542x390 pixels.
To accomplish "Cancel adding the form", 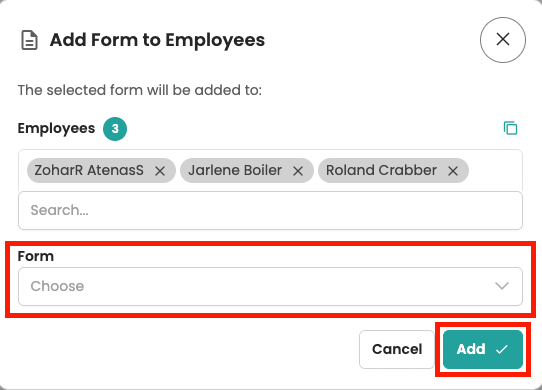I will [397, 349].
